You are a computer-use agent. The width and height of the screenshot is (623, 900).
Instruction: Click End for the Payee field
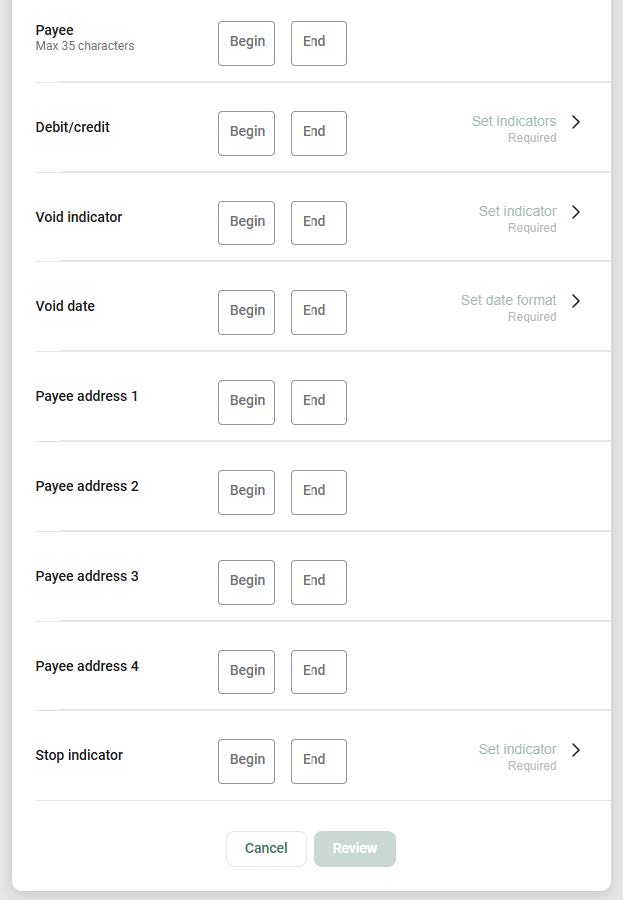pos(318,43)
